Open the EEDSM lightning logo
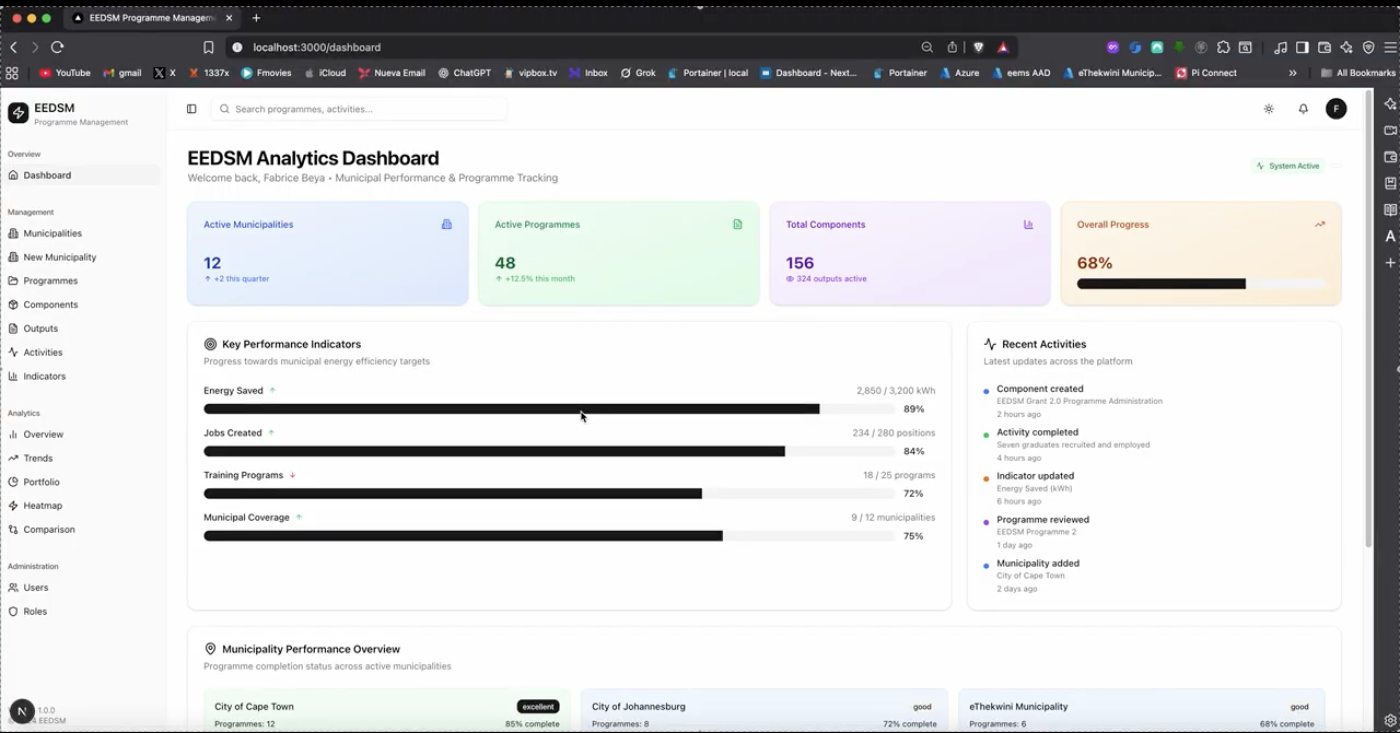Image resolution: width=1400 pixels, height=733 pixels. point(18,113)
